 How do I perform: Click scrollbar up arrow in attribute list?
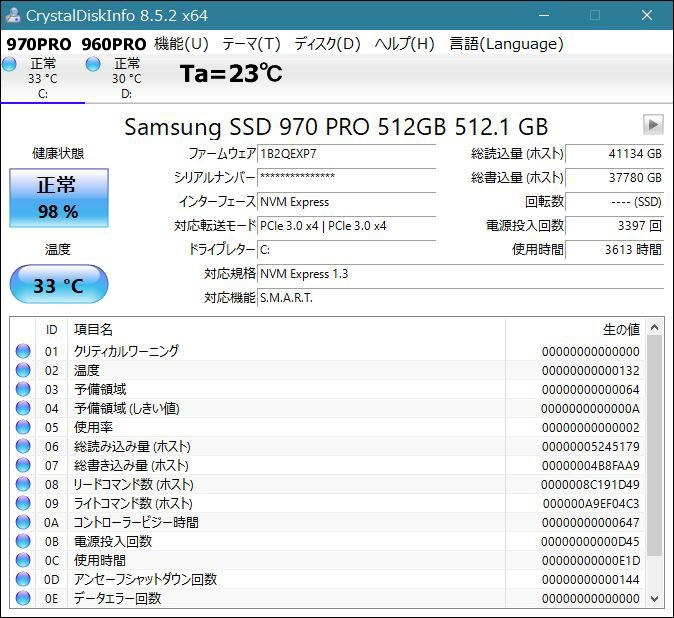[x=654, y=328]
